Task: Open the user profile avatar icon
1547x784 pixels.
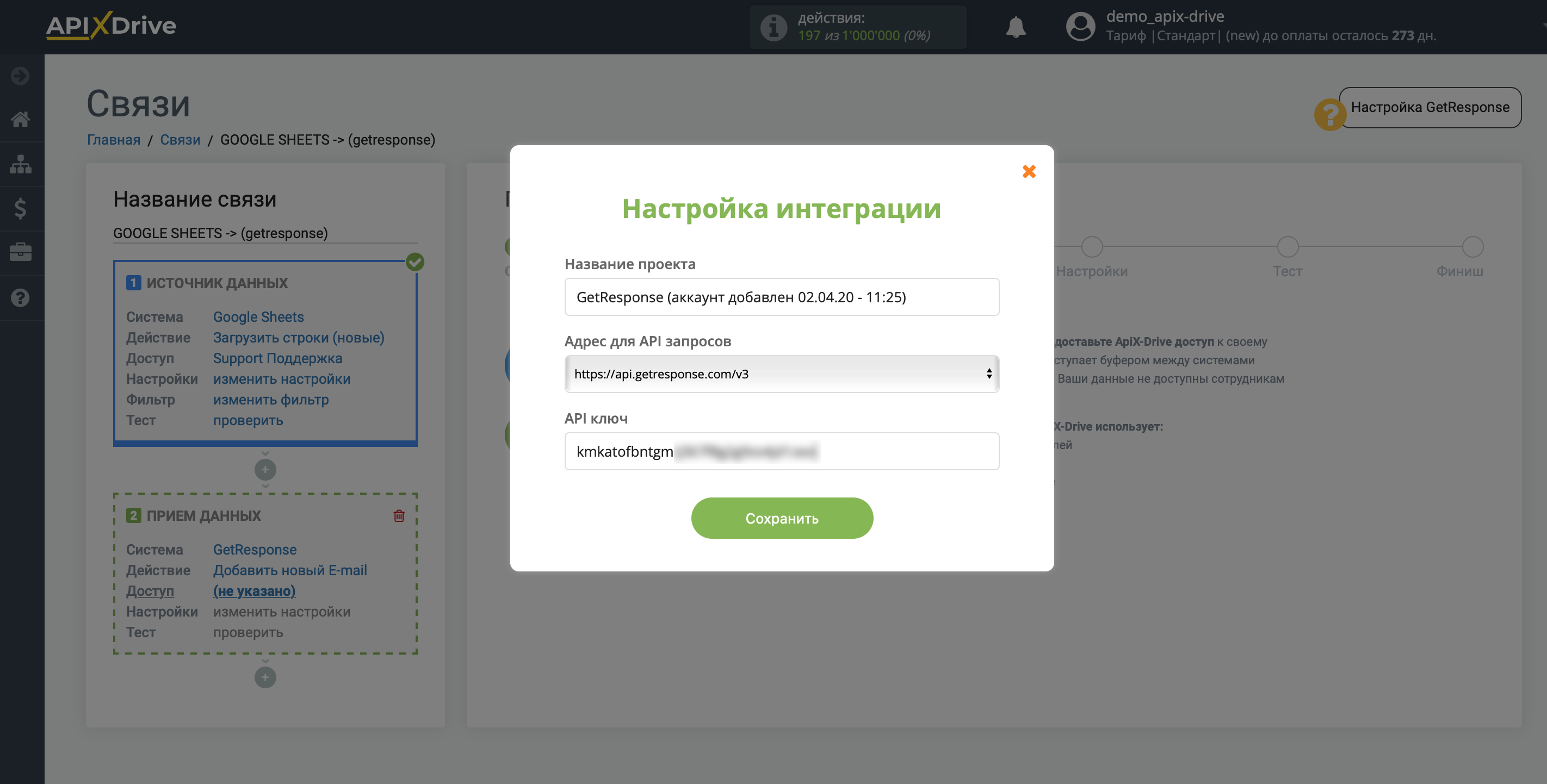Action: (x=1080, y=27)
